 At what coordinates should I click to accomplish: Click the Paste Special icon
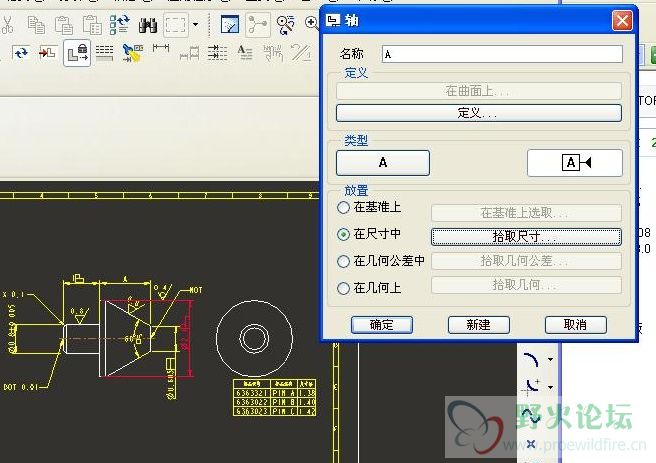[x=92, y=25]
